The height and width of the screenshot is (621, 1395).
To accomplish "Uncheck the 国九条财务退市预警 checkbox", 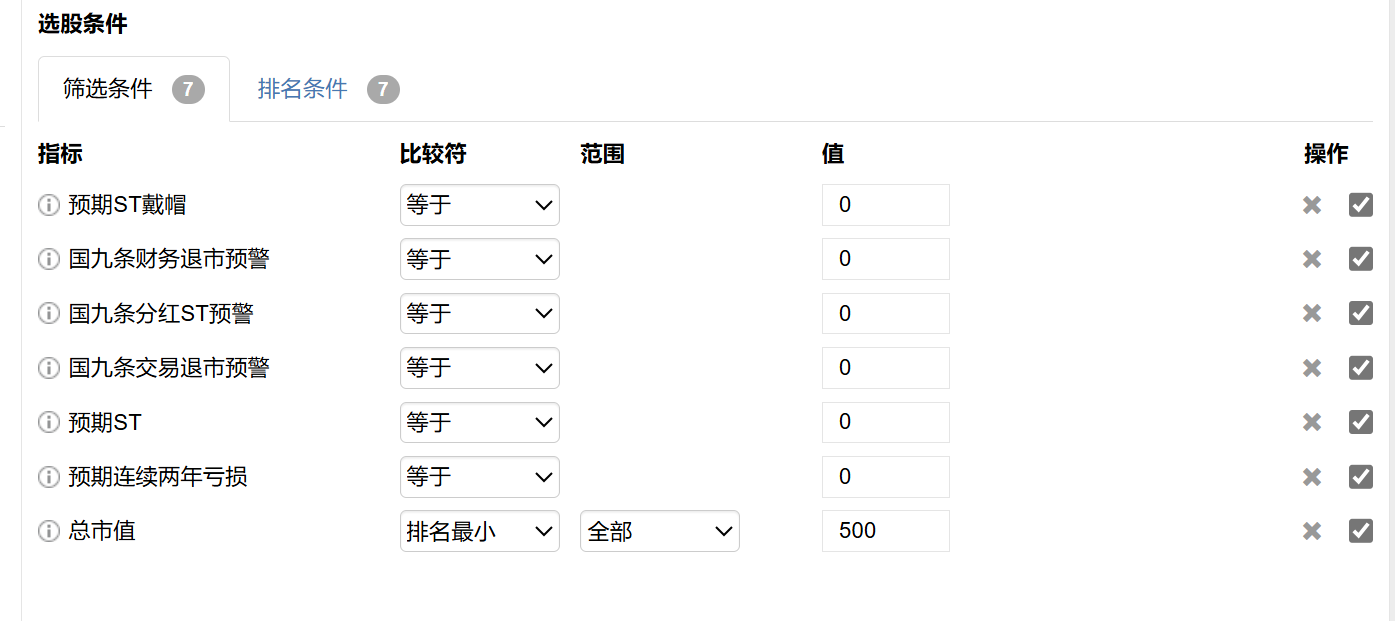I will [x=1360, y=260].
